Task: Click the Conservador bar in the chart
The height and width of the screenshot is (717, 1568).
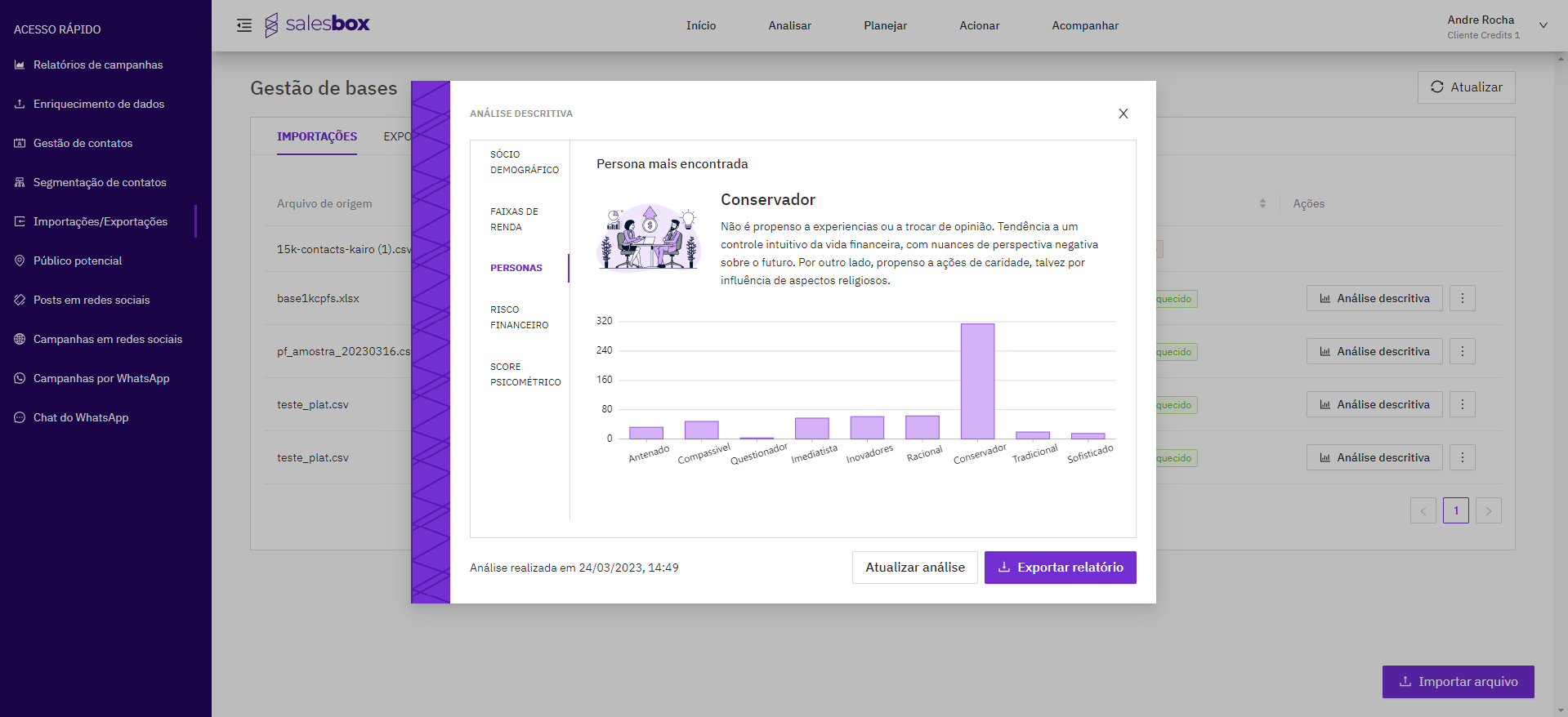Action: [977, 381]
